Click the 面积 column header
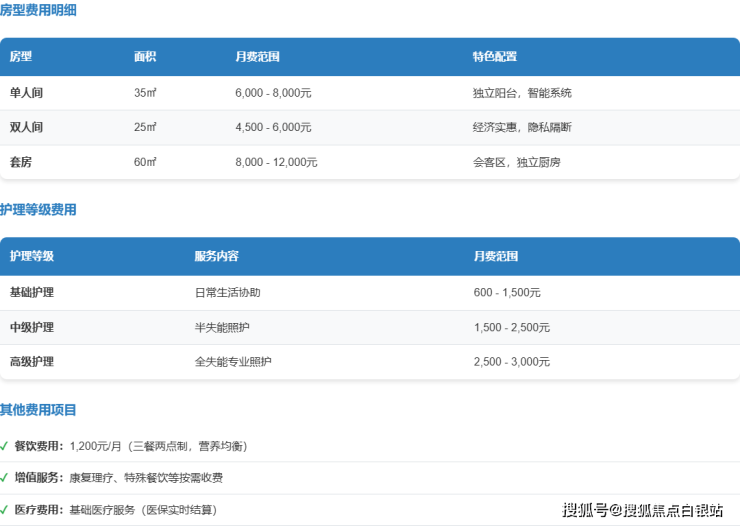This screenshot has height=526, width=740. (x=145, y=57)
